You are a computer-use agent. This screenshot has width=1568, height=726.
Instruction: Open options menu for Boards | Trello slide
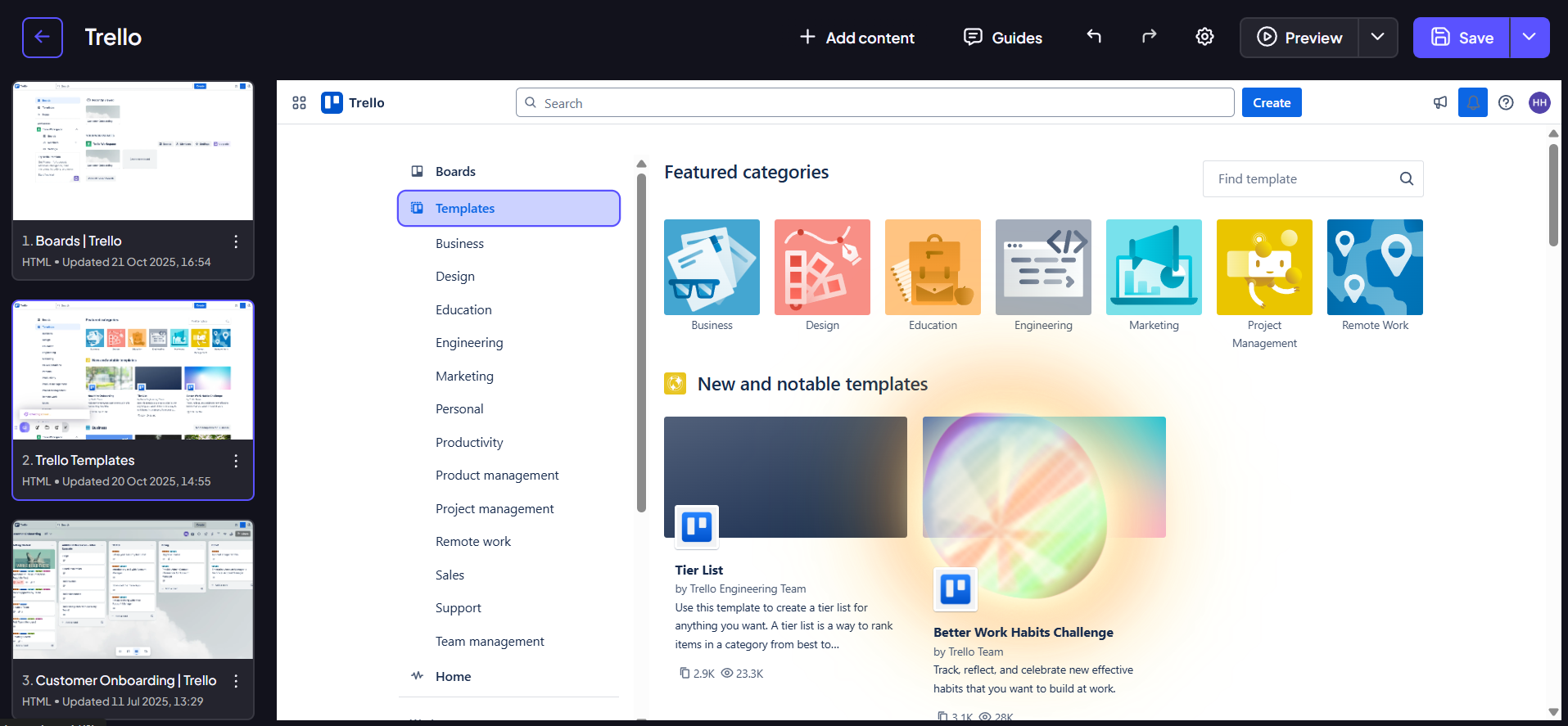click(x=236, y=241)
